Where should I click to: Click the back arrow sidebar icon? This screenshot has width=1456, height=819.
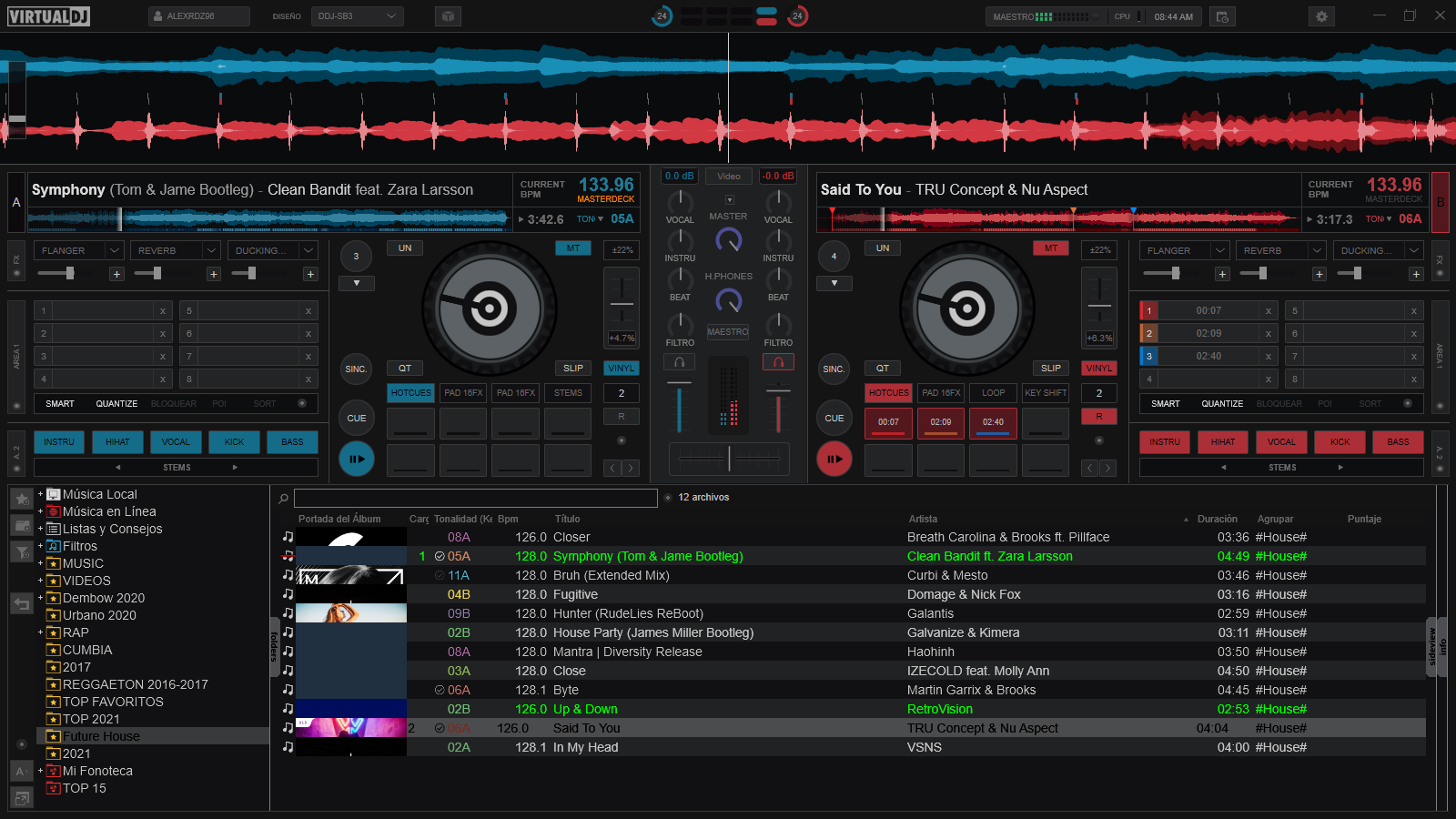click(22, 603)
